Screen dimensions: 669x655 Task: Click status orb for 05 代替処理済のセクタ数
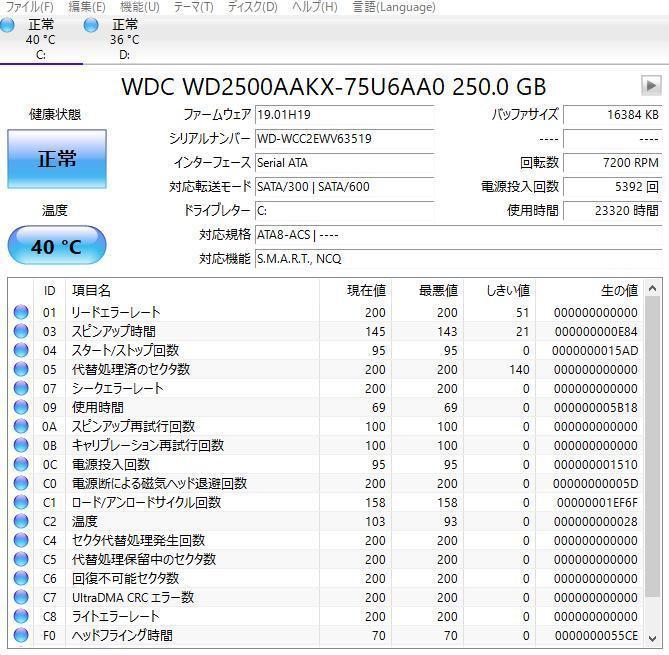[x=21, y=369]
